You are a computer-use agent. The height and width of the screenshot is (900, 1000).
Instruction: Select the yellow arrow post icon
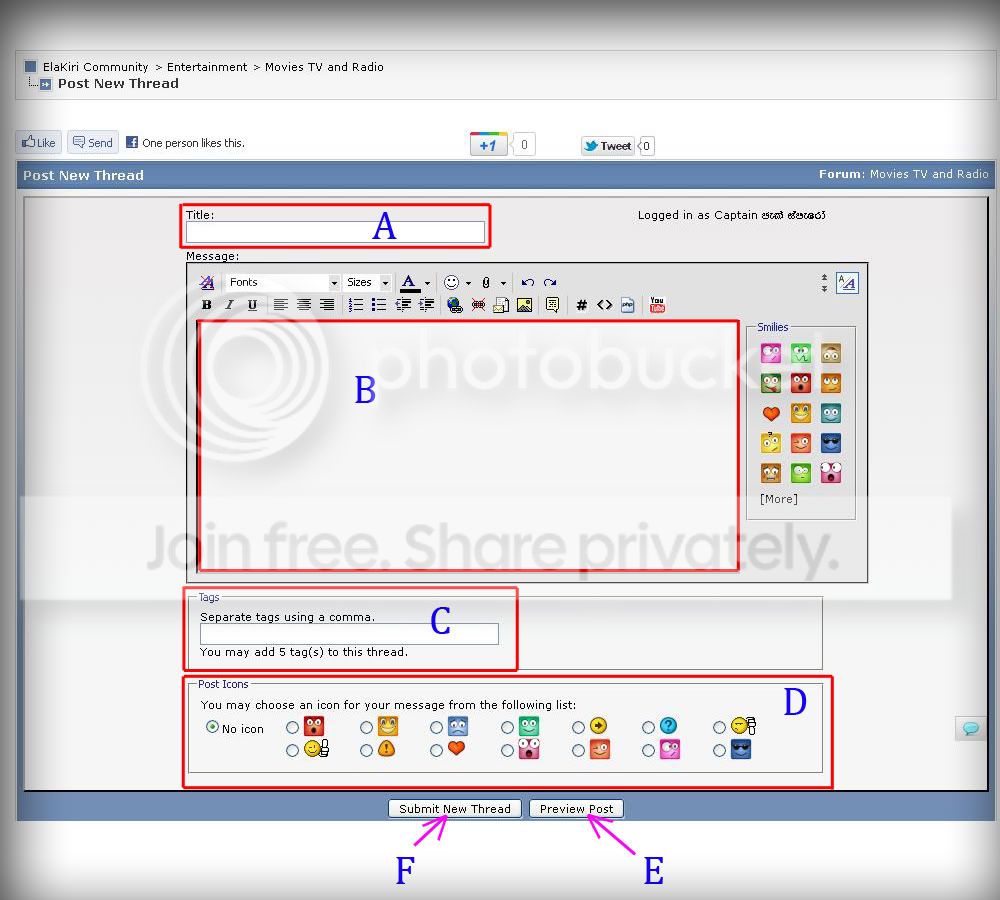tap(578, 727)
